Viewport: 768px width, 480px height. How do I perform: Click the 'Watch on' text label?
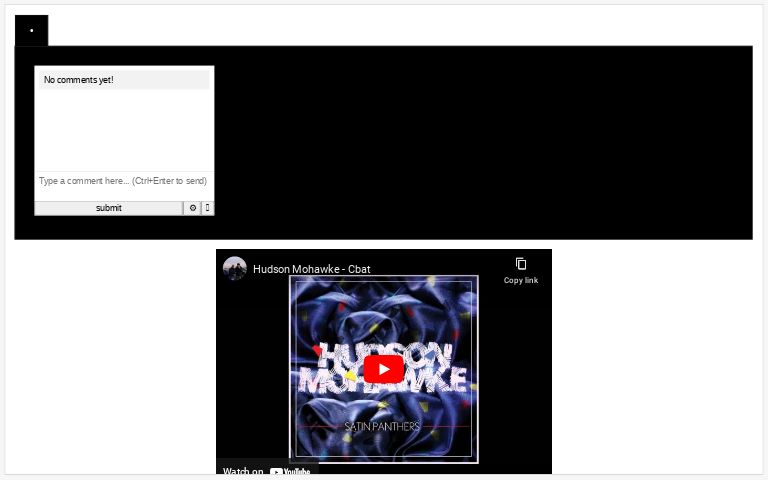(243, 471)
